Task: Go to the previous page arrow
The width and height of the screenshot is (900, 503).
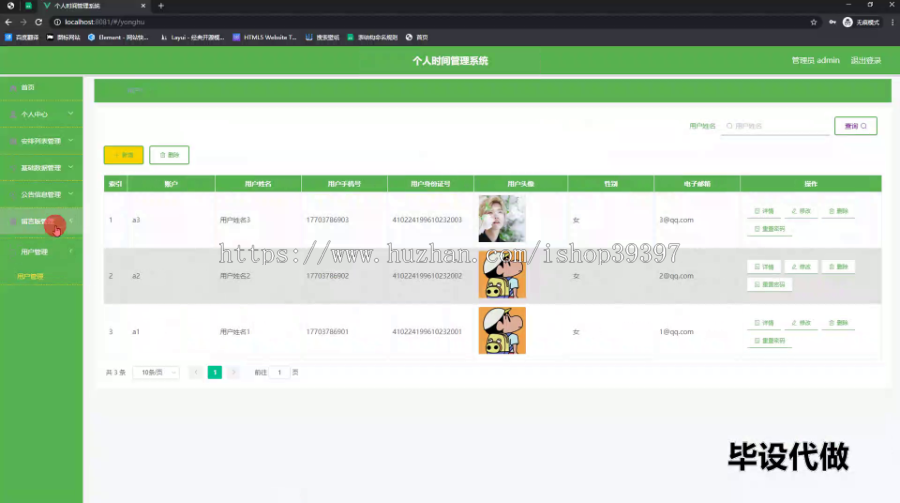Action: pyautogui.click(x=196, y=373)
